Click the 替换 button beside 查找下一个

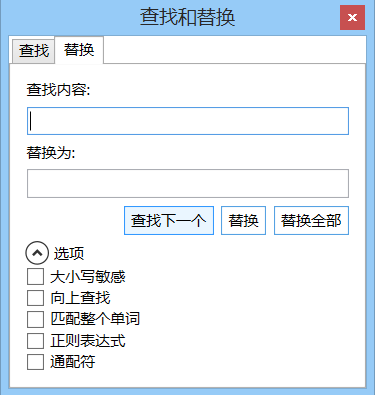(x=243, y=221)
